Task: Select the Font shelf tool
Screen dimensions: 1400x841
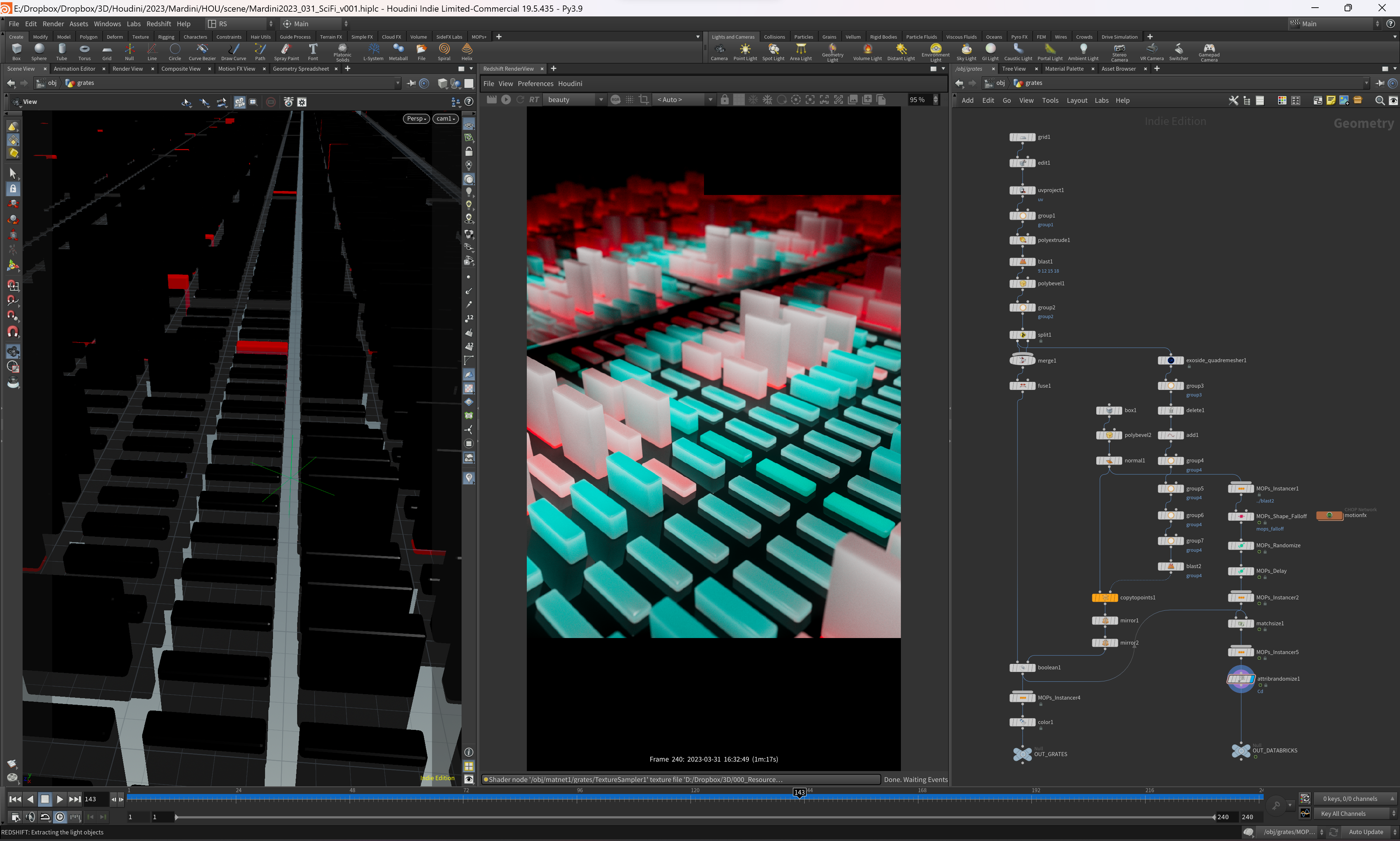Action: click(313, 52)
